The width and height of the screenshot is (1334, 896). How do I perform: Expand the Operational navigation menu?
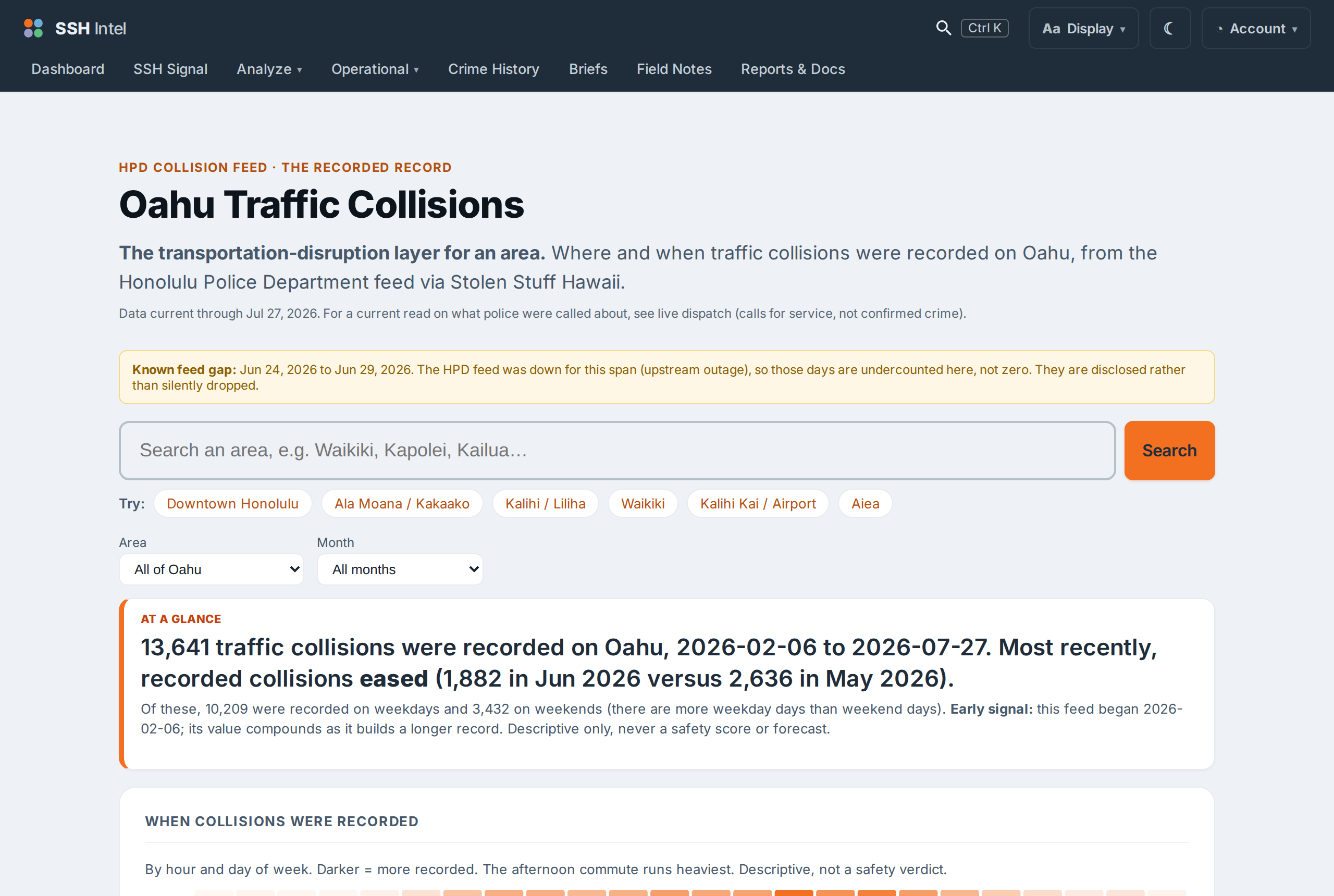(x=375, y=69)
